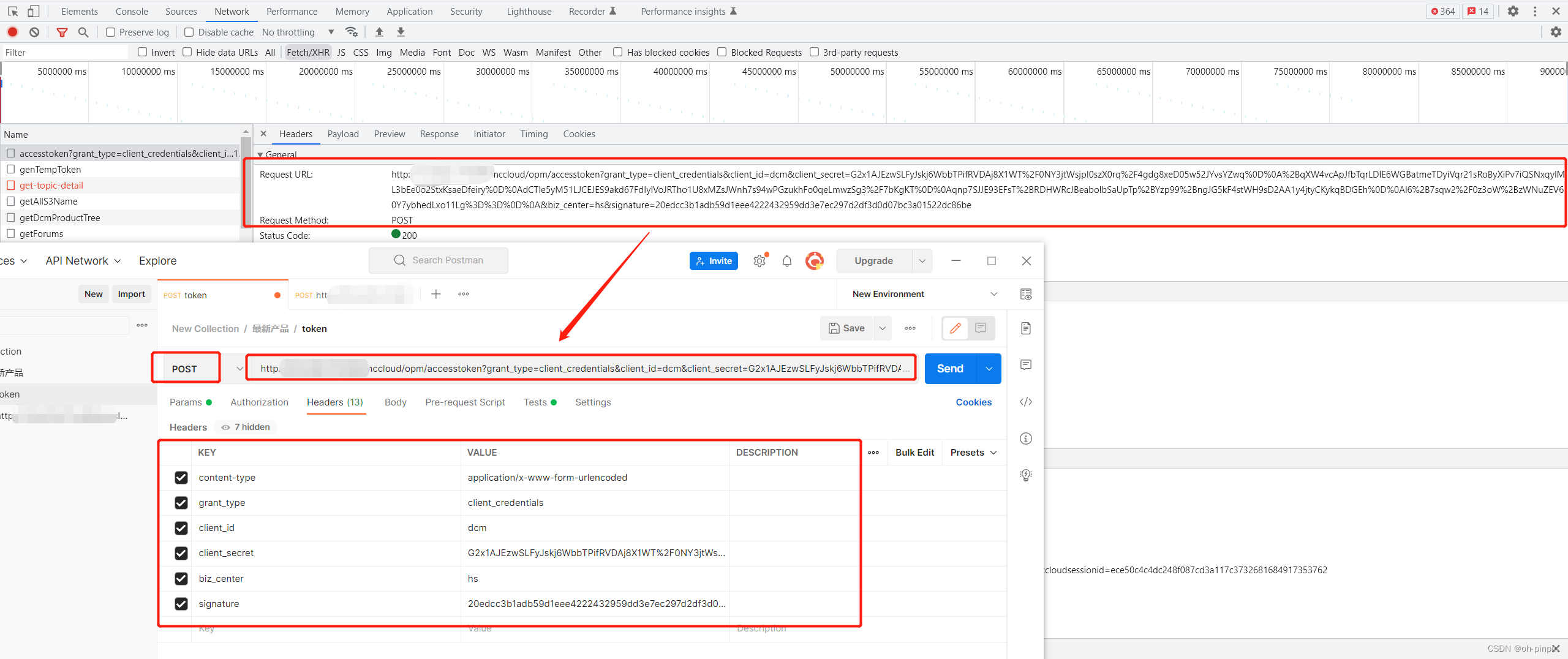Open Pre-request Script tab
The image size is (1568, 659).
(x=465, y=402)
